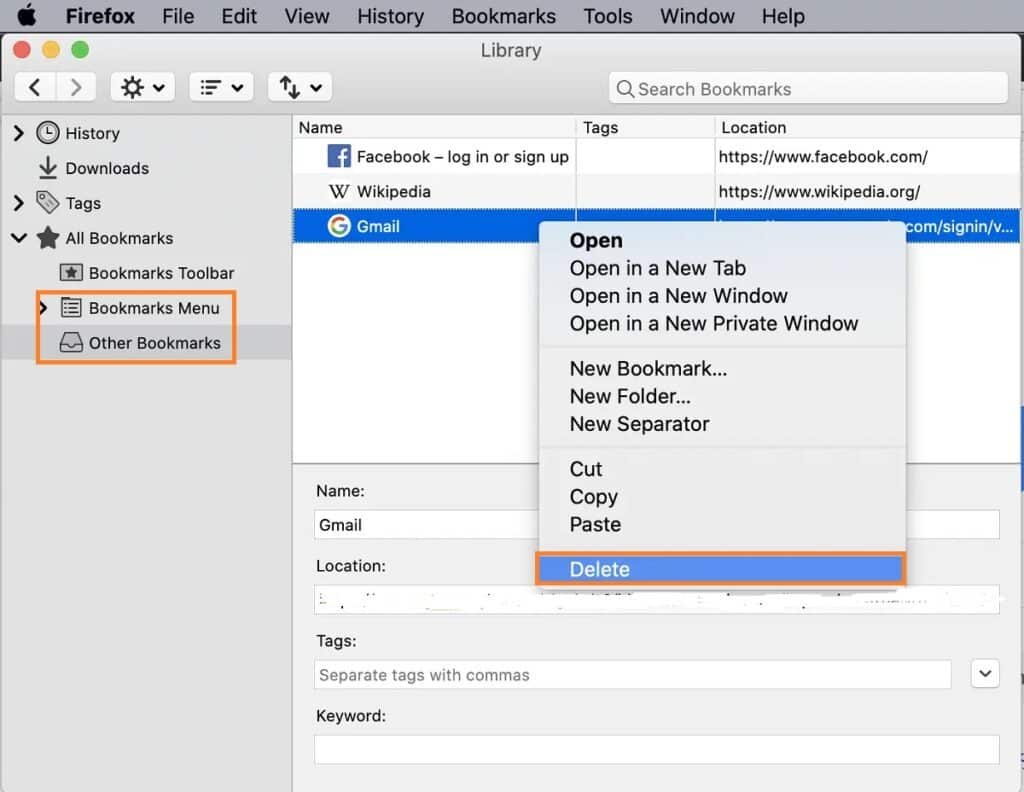Choose Open in a New Private Window
The image size is (1024, 792).
(722, 323)
